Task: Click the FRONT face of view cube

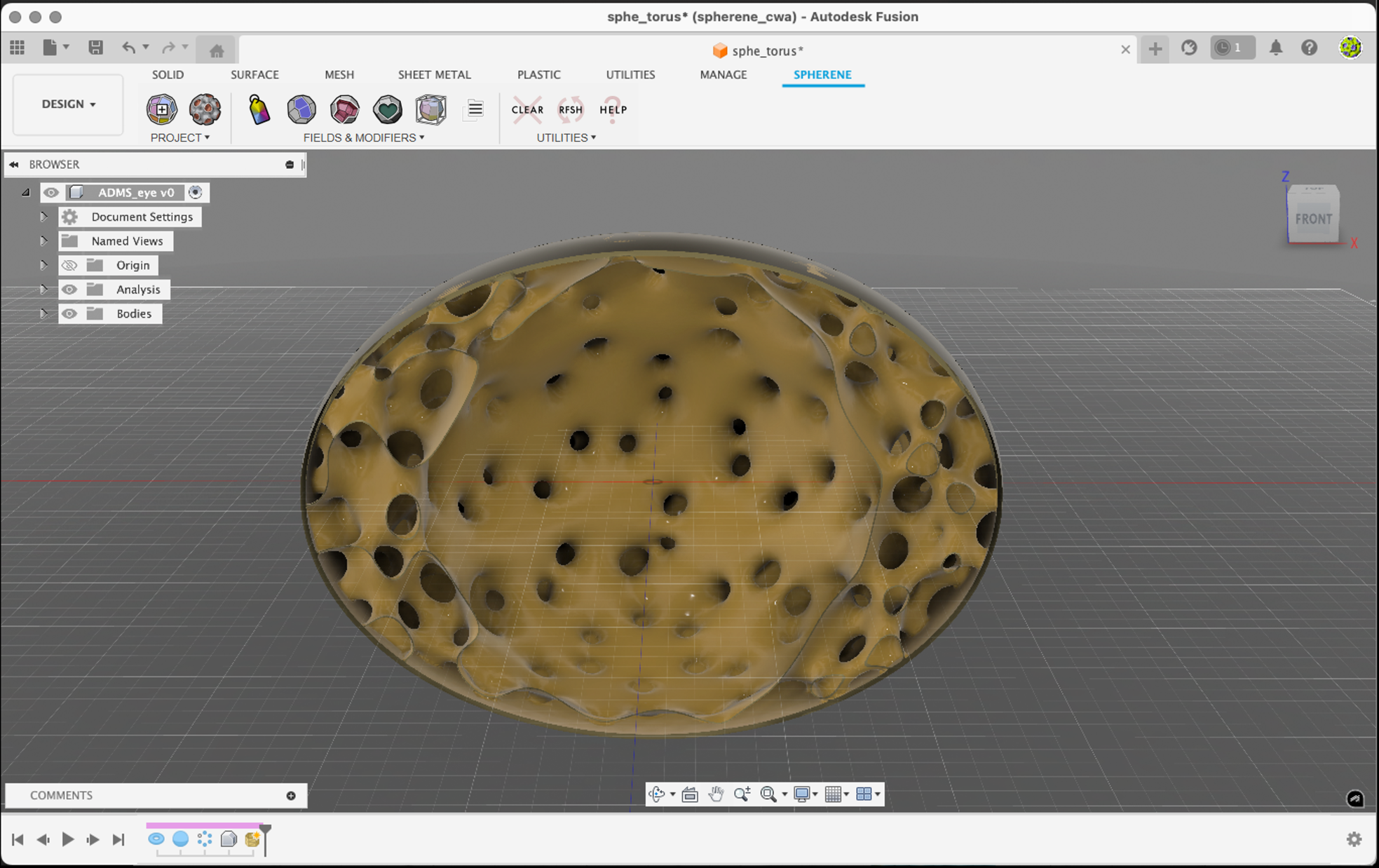Action: point(1312,219)
